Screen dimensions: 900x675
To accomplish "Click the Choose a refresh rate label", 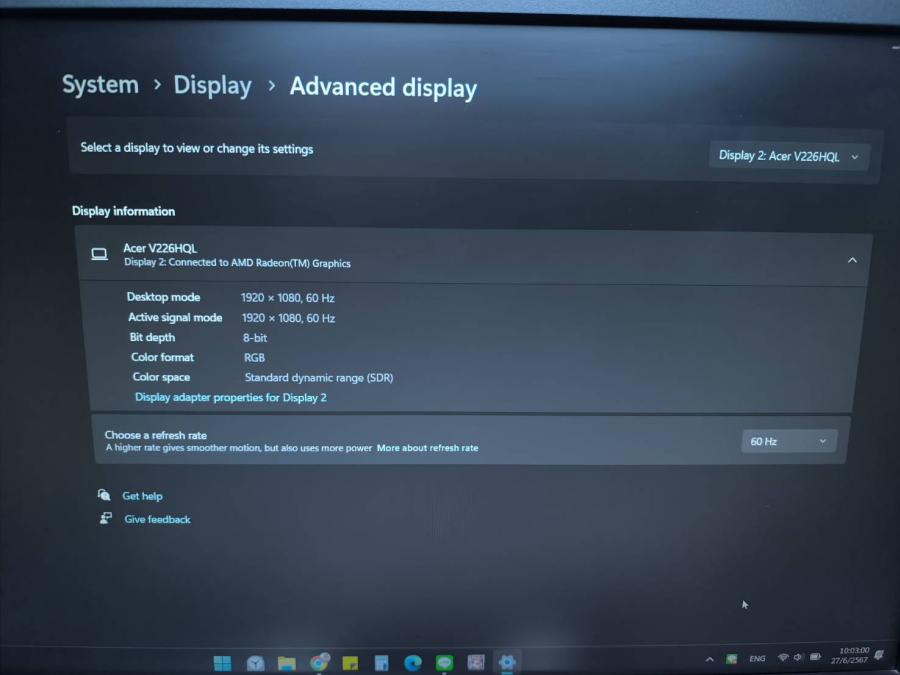I will (x=156, y=435).
